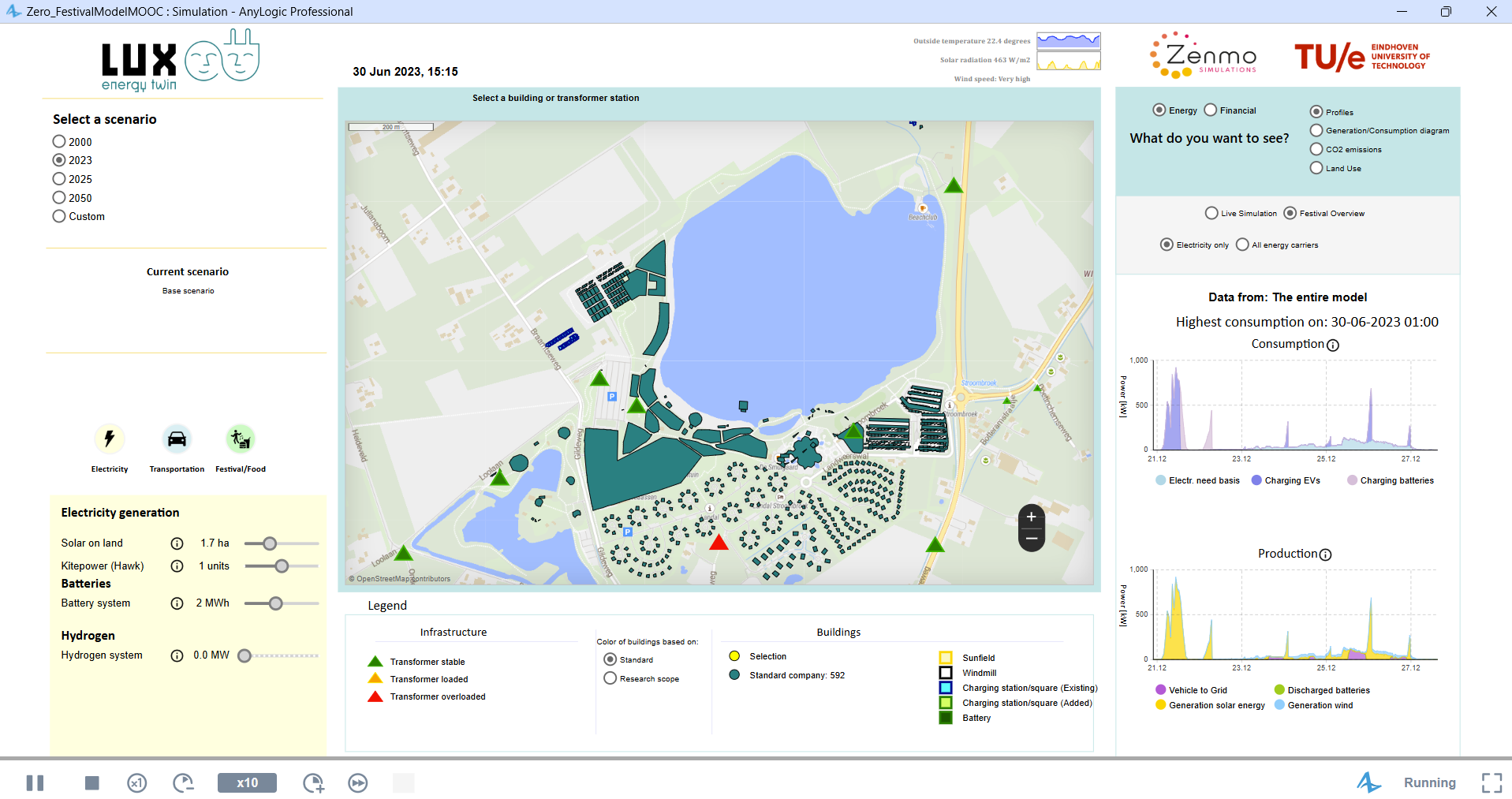Click the Zenmo Simulations logo

(1203, 55)
